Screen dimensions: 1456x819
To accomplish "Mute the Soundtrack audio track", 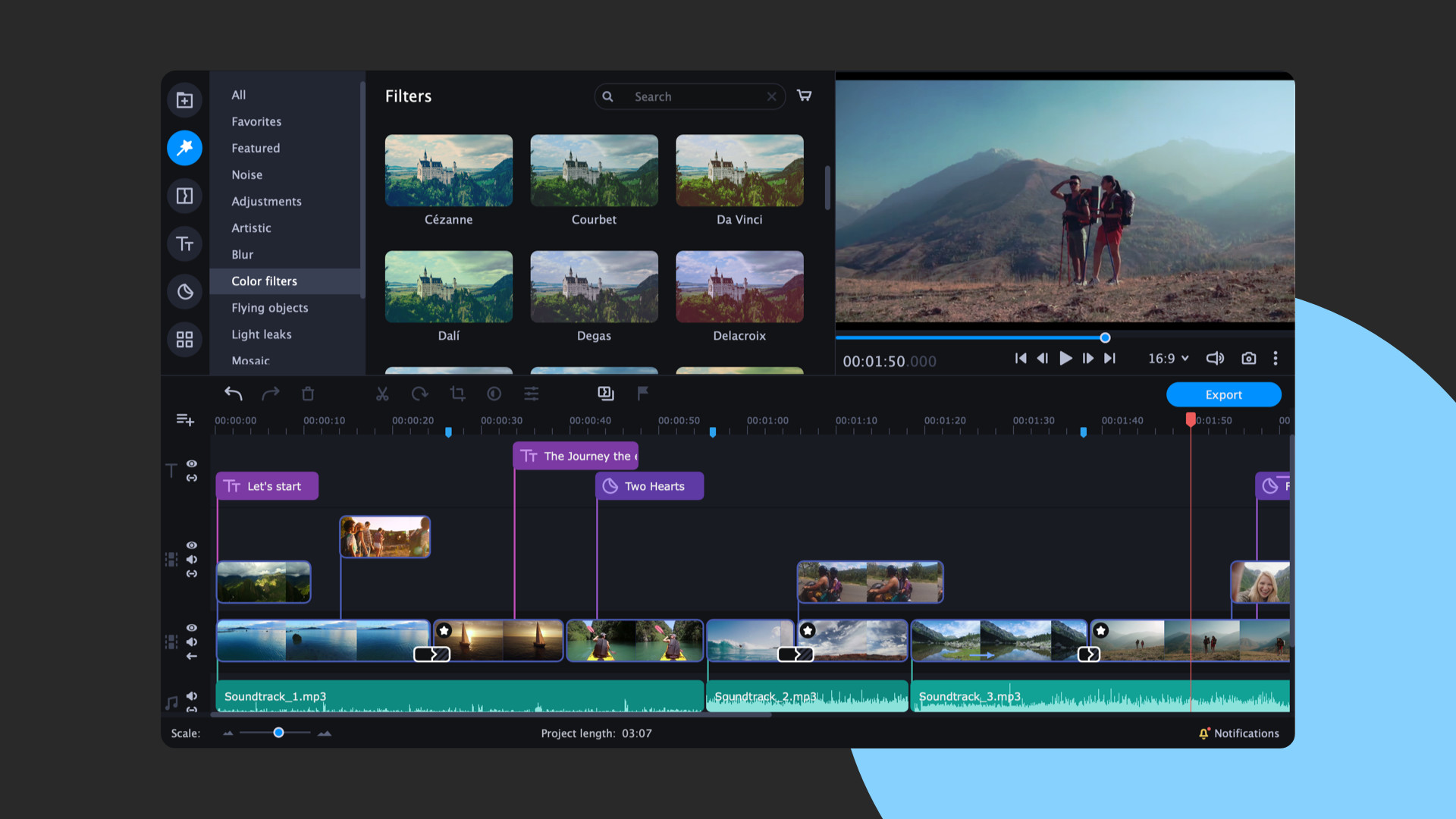I will (192, 695).
